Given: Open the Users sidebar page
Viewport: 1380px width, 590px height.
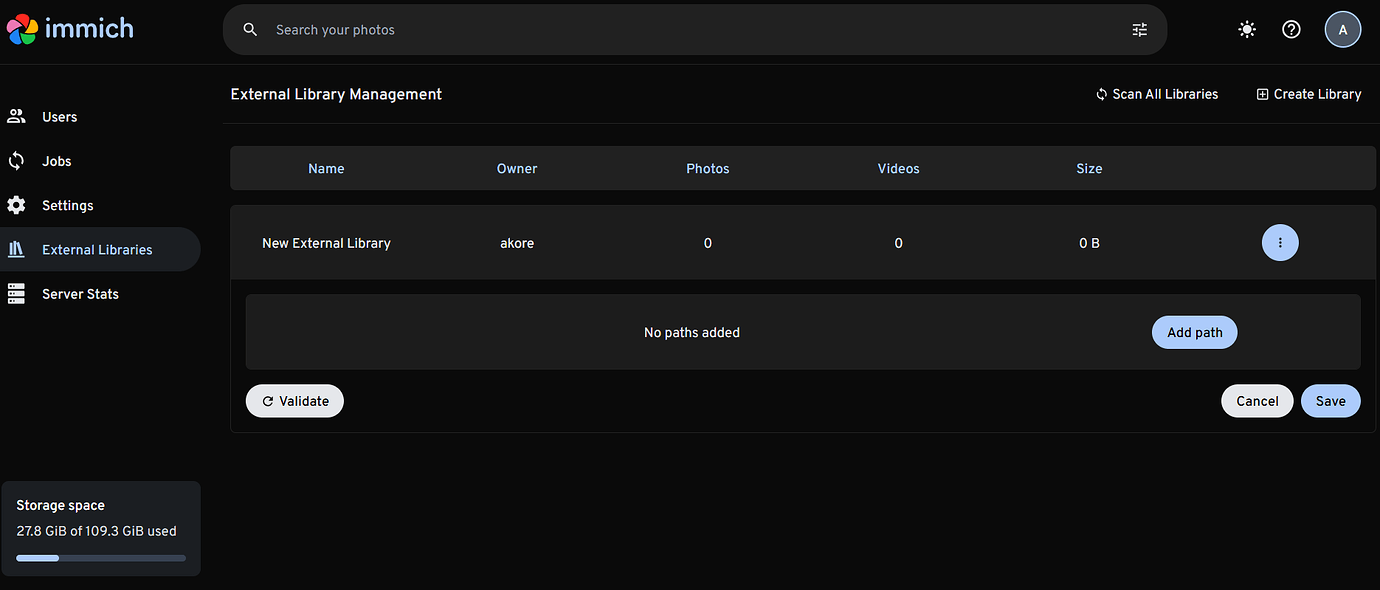Looking at the screenshot, I should [58, 117].
